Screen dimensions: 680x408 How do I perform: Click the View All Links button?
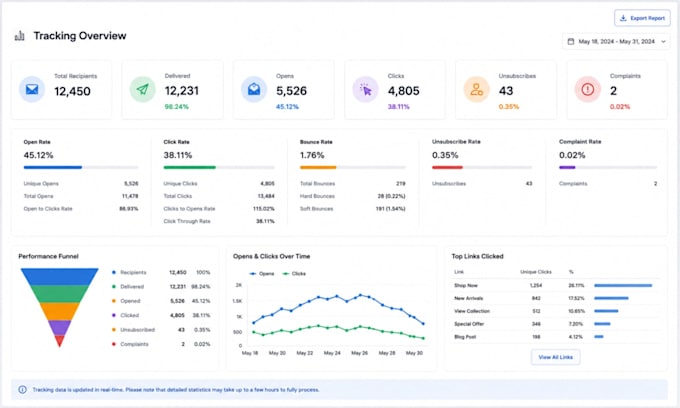[556, 357]
